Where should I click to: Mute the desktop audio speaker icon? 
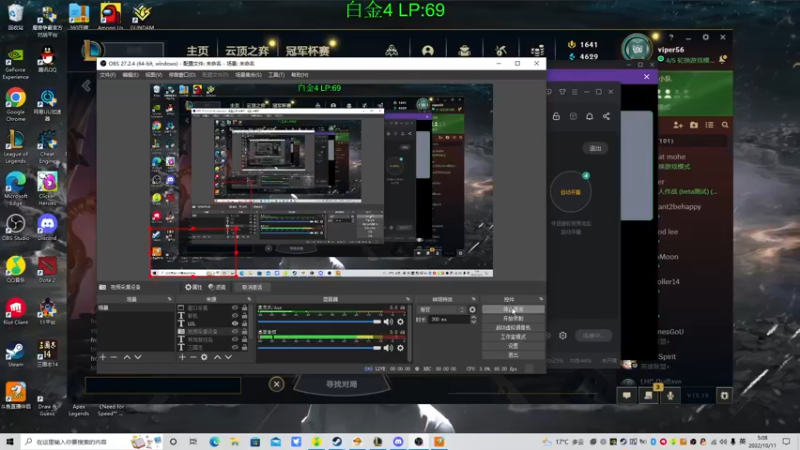click(388, 348)
